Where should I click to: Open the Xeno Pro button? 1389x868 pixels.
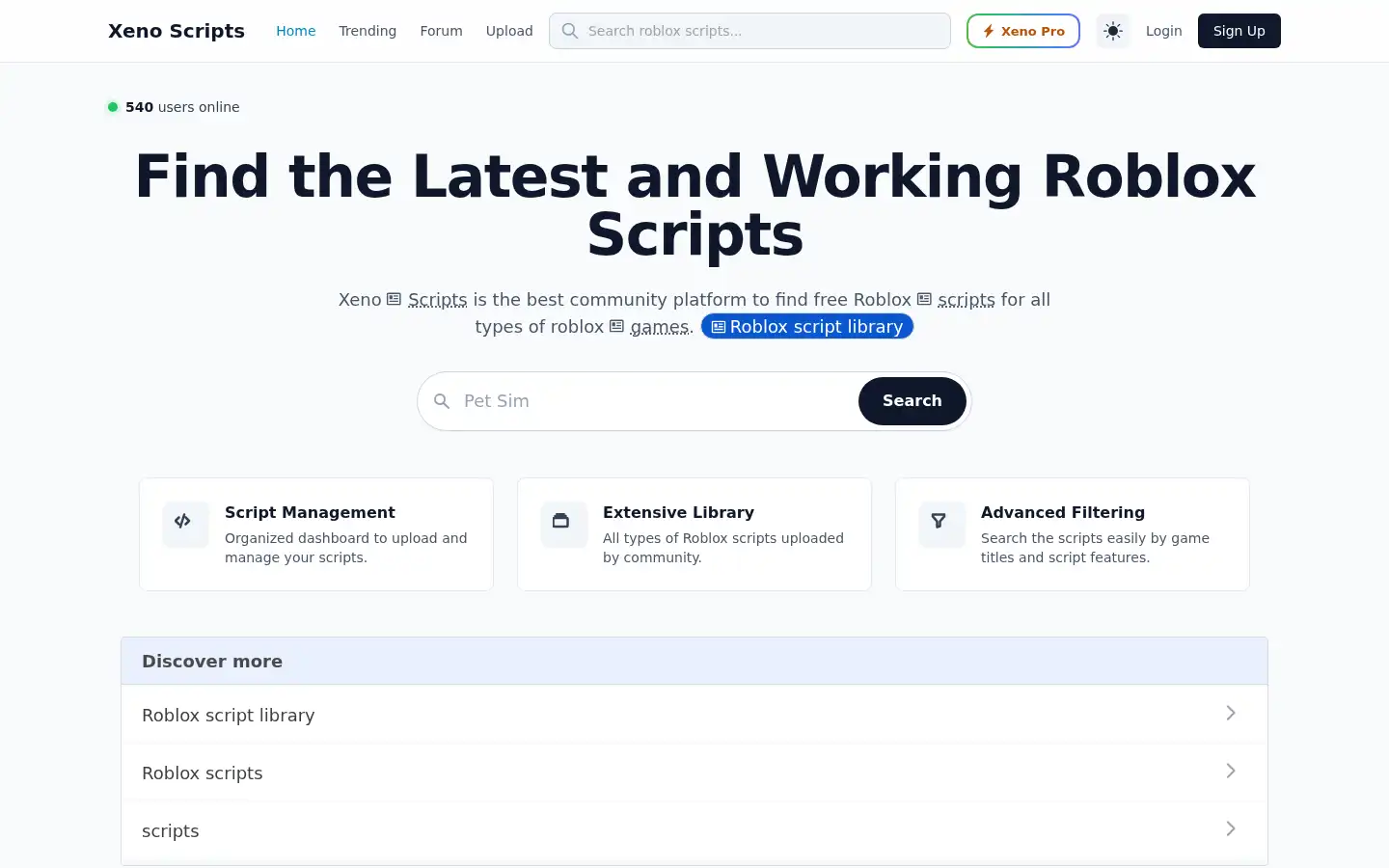(1023, 31)
